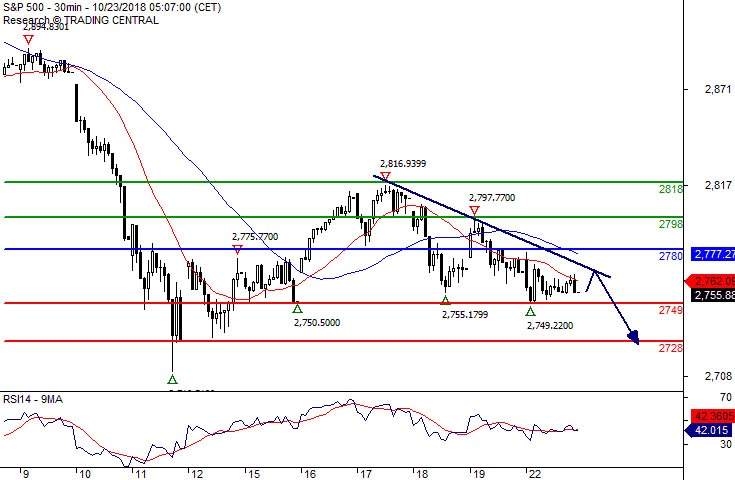735x480 pixels.
Task: Click date label 10 on the time axis
Action: (x=85, y=474)
